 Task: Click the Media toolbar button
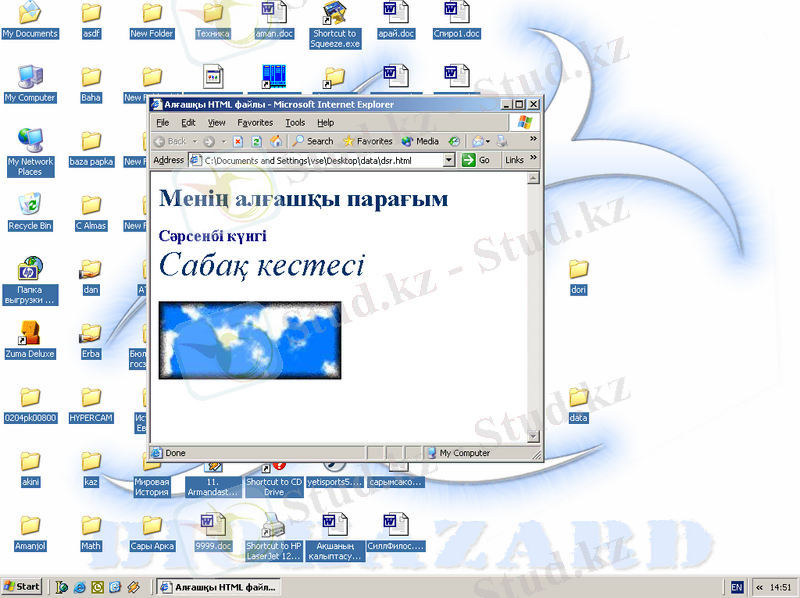[x=420, y=141]
